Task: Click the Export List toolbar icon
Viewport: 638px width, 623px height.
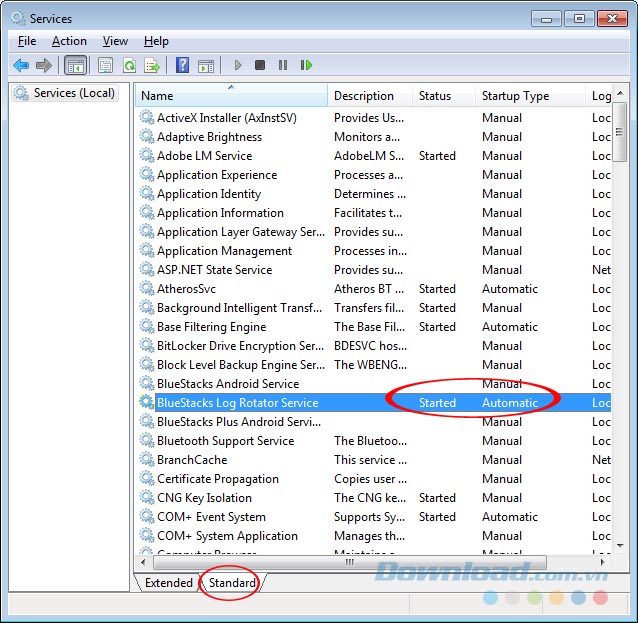Action: [152, 65]
